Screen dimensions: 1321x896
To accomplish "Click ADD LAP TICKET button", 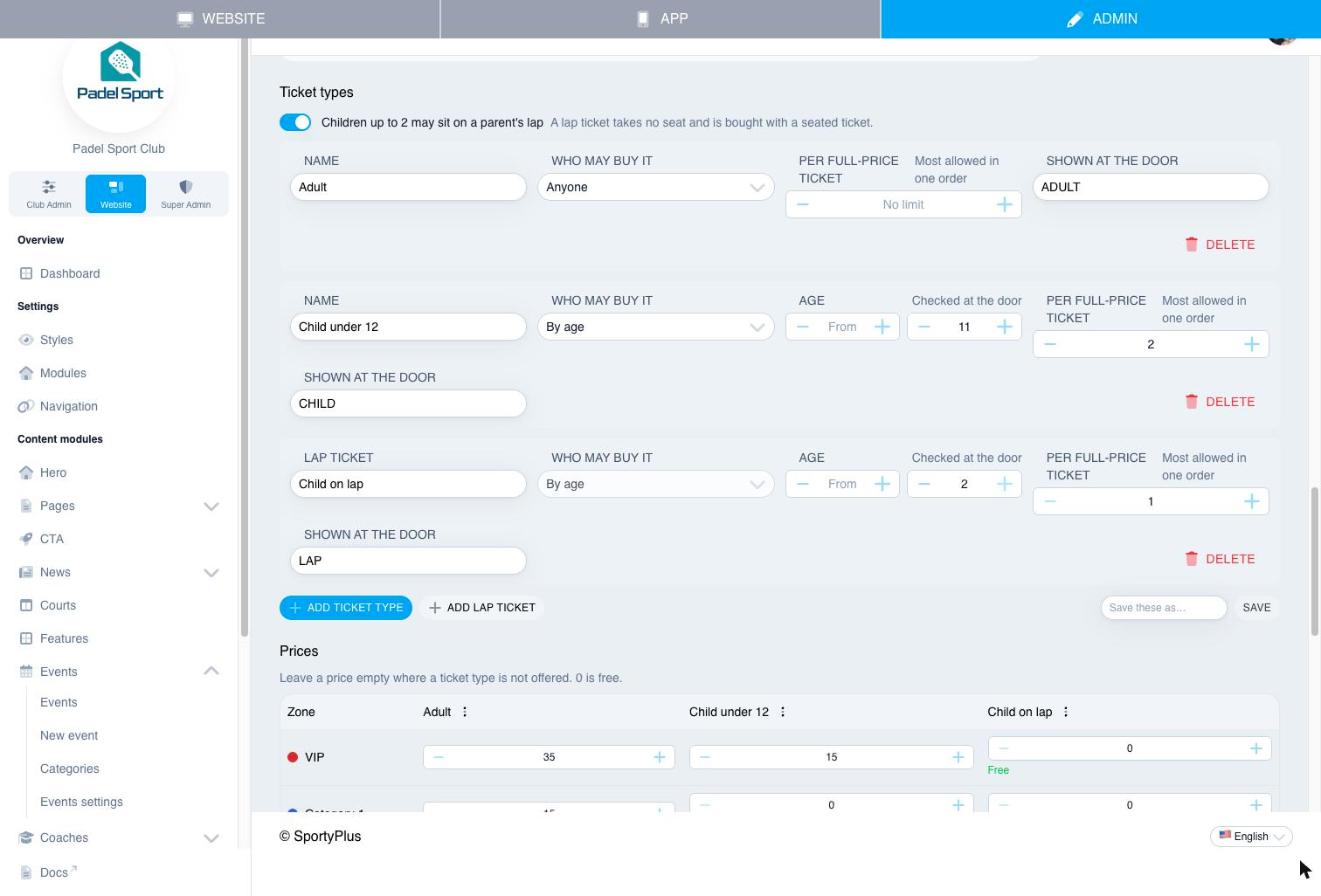I will [482, 608].
